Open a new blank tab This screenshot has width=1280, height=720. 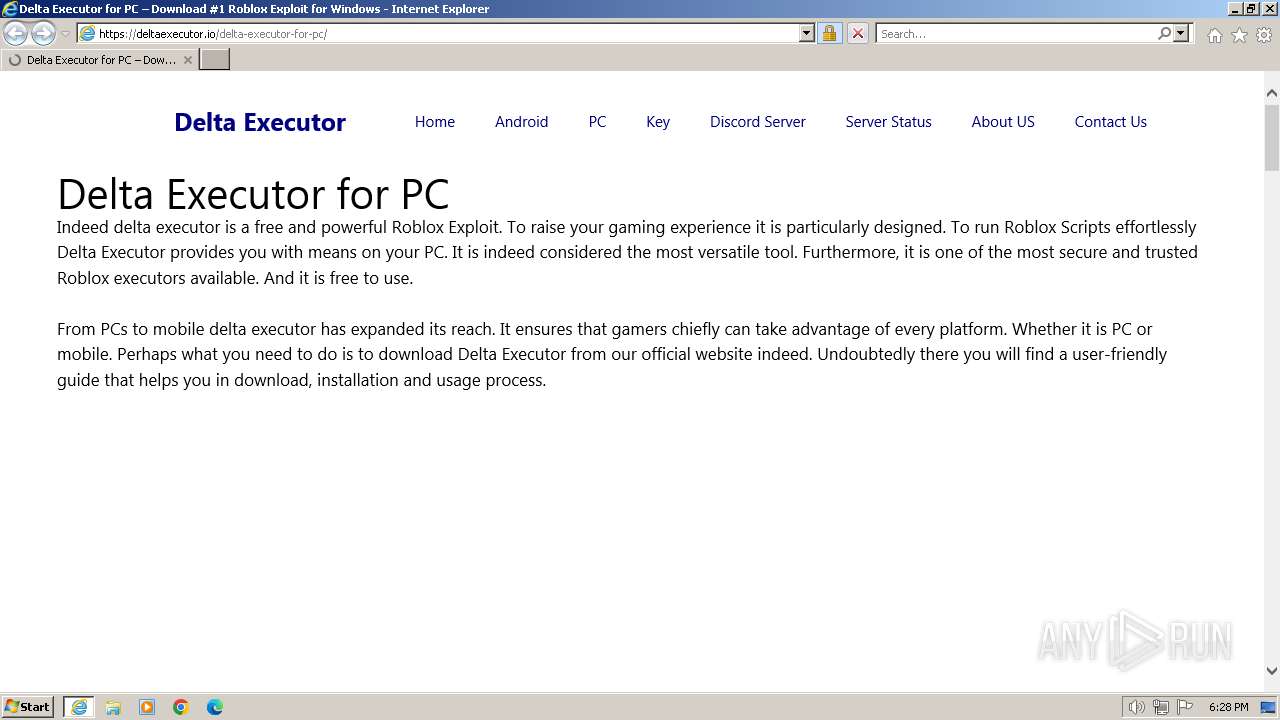tap(215, 60)
